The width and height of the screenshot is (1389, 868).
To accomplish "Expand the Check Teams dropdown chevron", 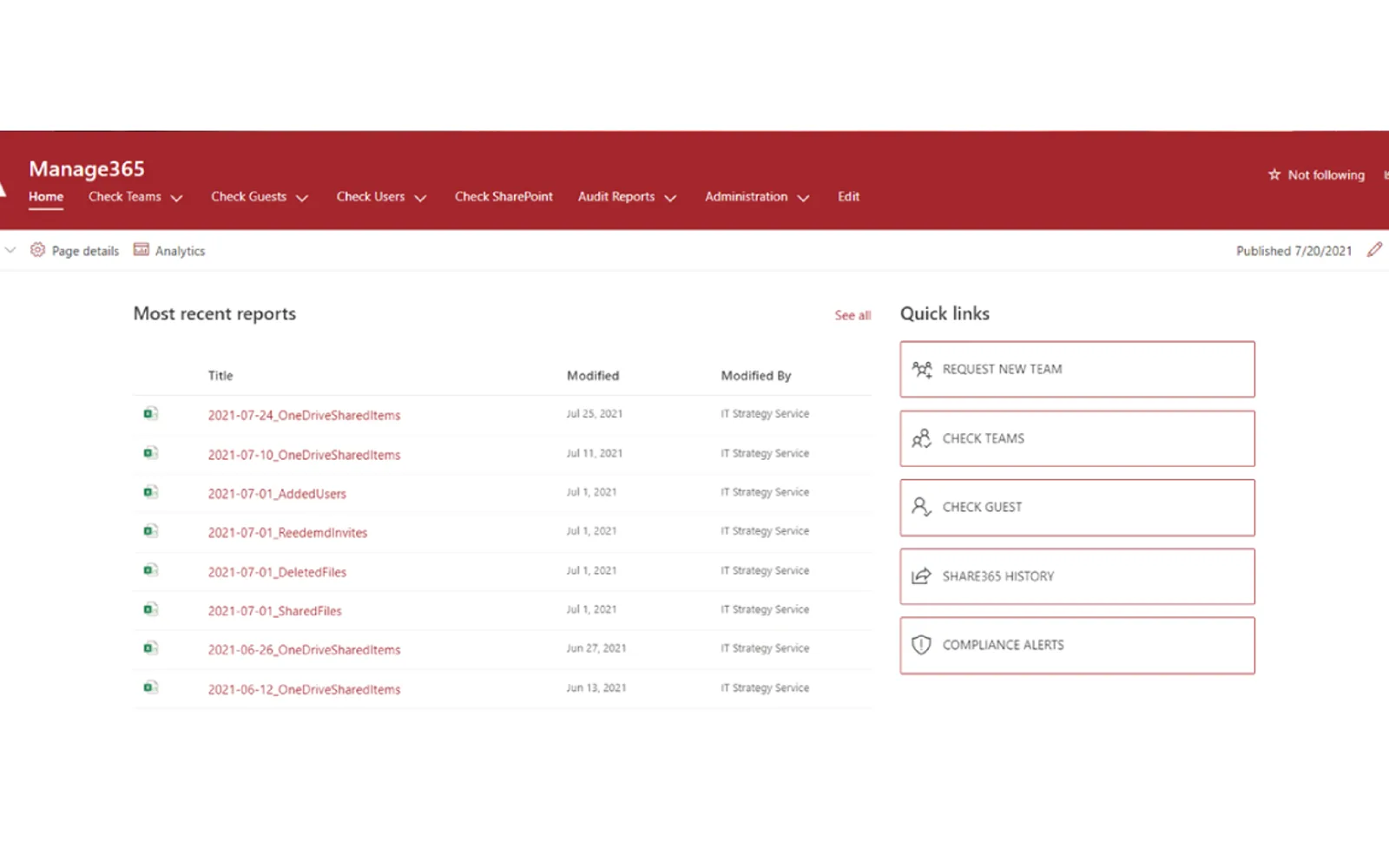I will pos(177,199).
